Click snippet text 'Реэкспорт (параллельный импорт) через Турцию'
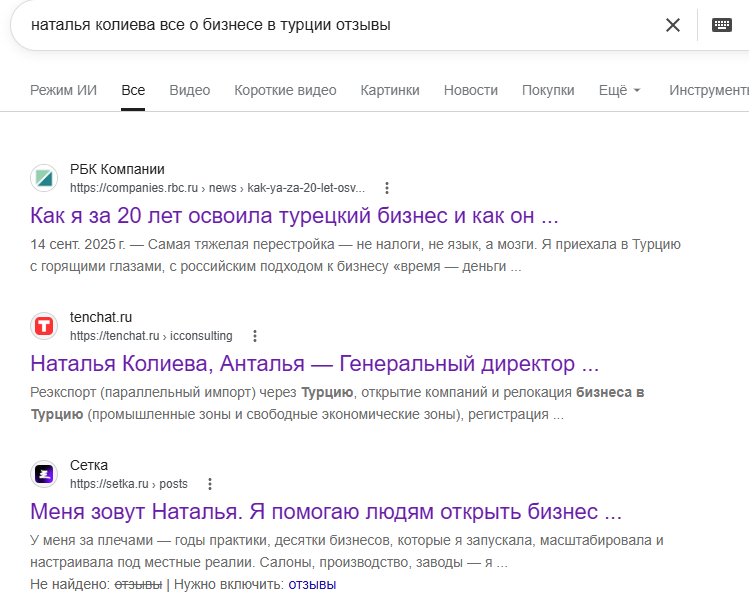This screenshot has width=749, height=603. pos(192,393)
